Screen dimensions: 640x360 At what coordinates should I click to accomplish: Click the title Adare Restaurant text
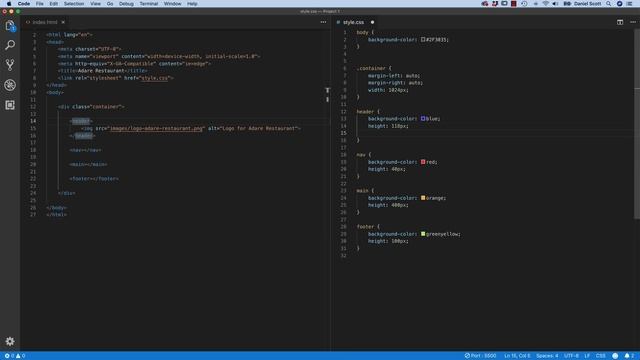(101, 71)
